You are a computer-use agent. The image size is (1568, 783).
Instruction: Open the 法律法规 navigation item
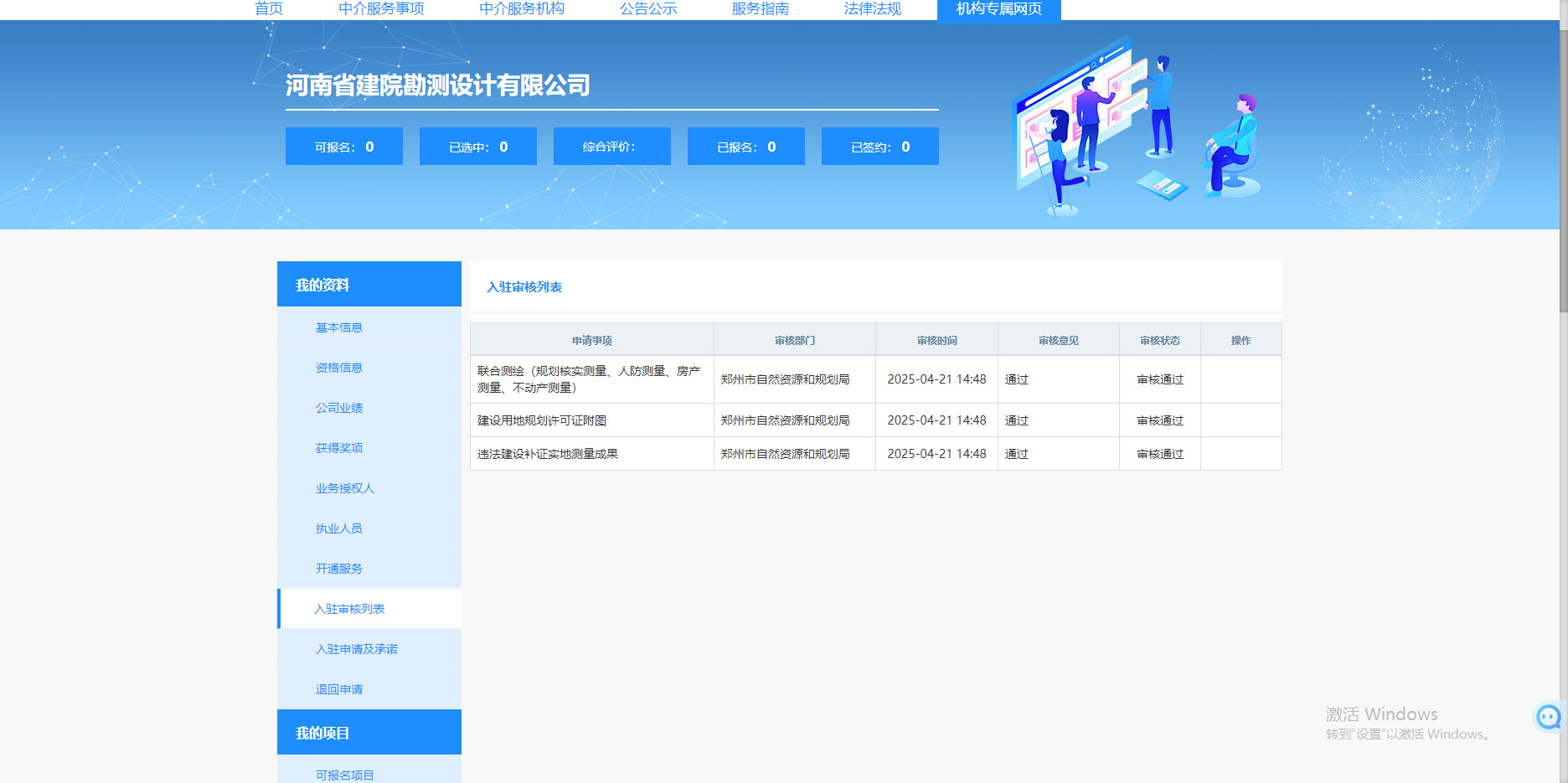872,9
